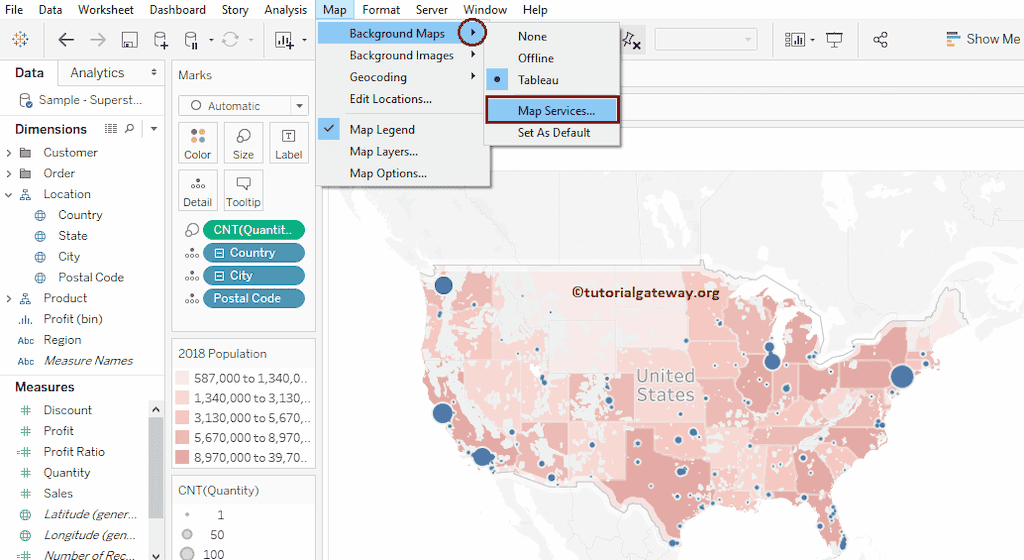Image resolution: width=1024 pixels, height=560 pixels.
Task: Expand the Customer folder
Action: pyautogui.click(x=8, y=153)
